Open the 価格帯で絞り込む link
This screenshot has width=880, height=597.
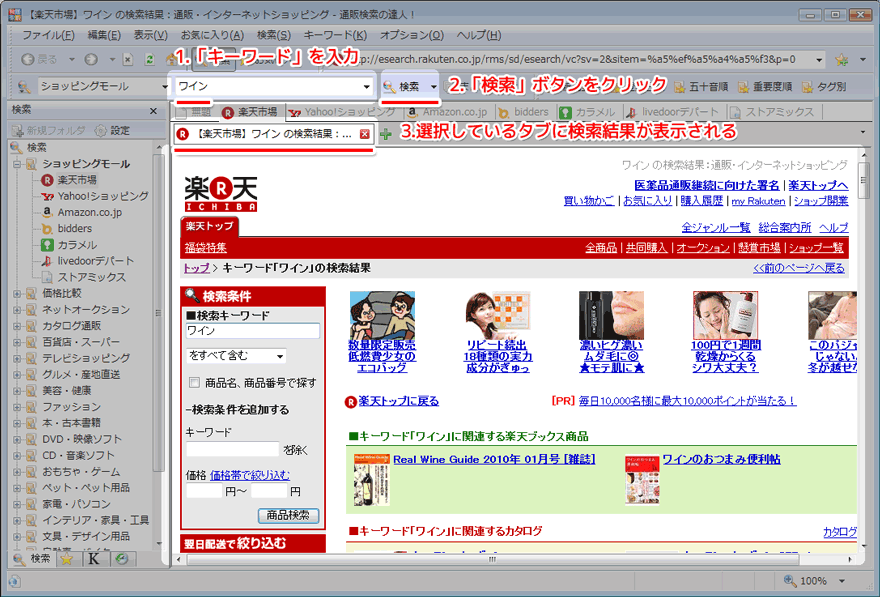coord(250,476)
